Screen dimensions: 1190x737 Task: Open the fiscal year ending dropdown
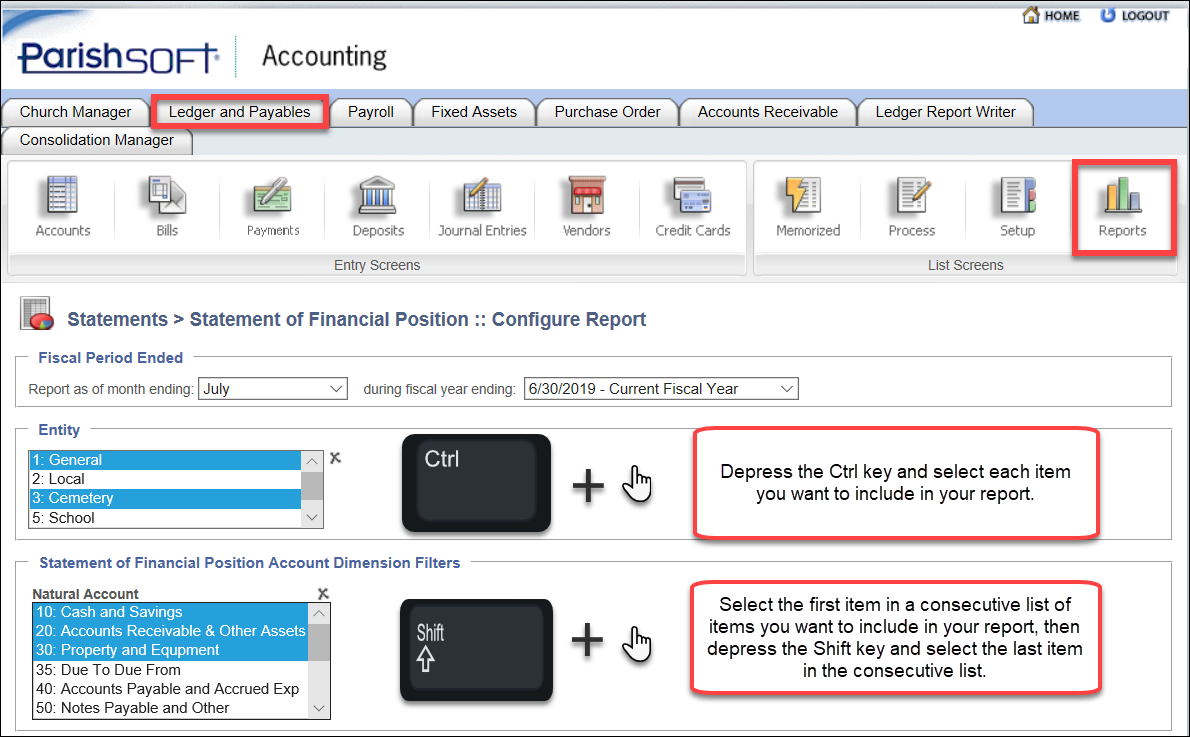661,389
